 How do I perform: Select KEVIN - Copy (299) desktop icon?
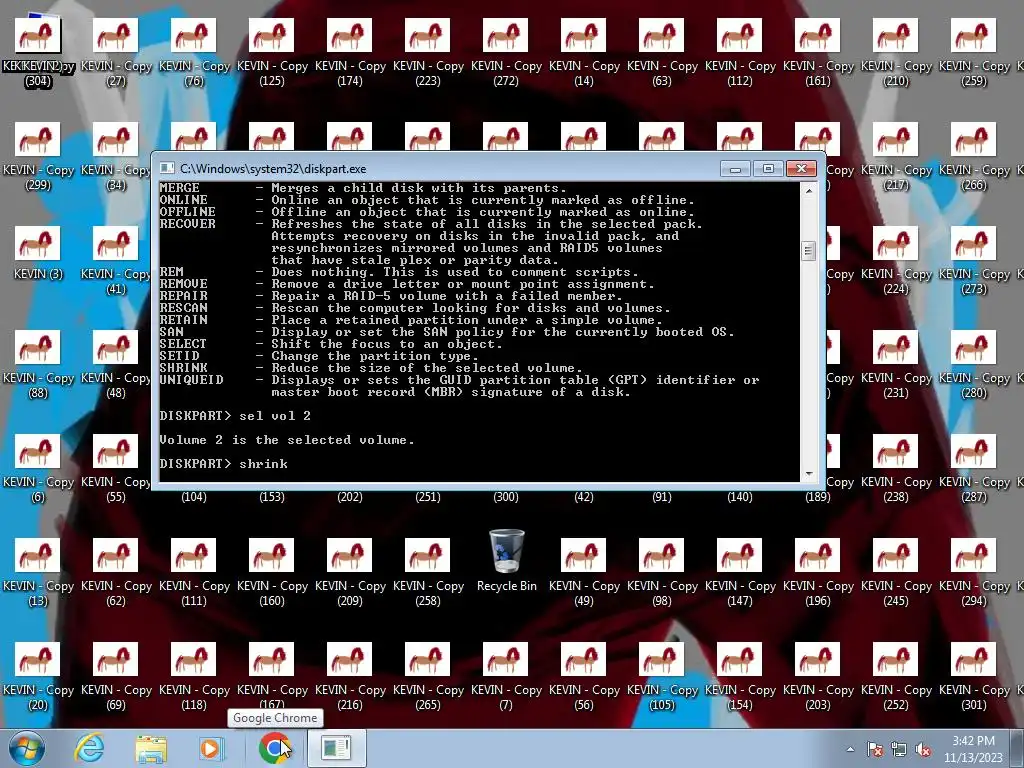point(38,157)
